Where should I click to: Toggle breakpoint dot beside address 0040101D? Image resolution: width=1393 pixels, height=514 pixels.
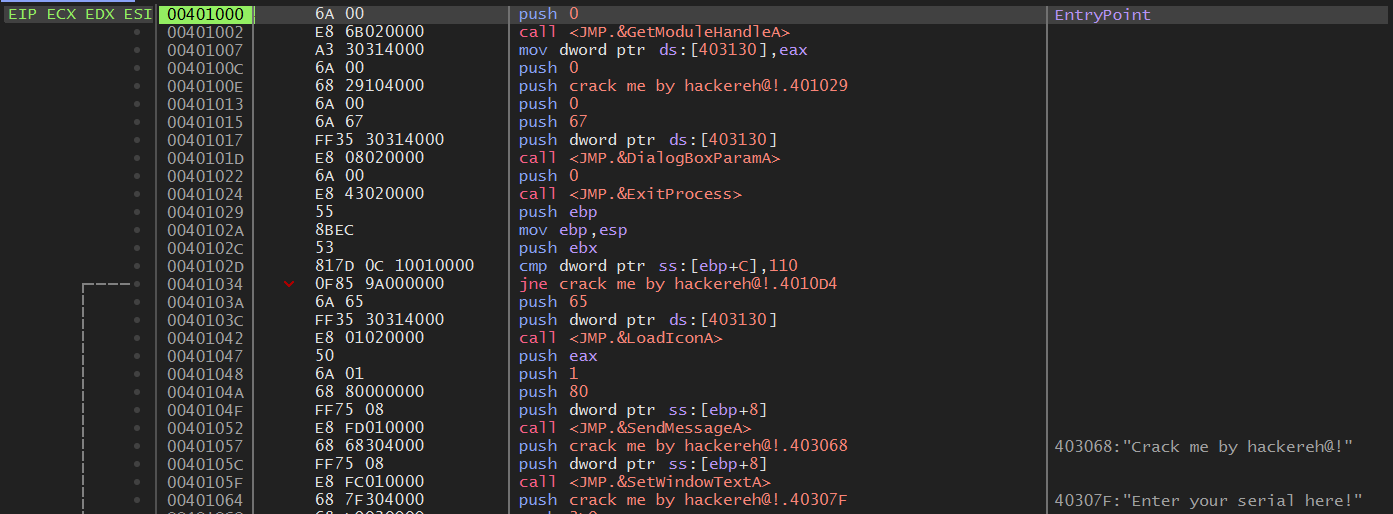(x=137, y=158)
